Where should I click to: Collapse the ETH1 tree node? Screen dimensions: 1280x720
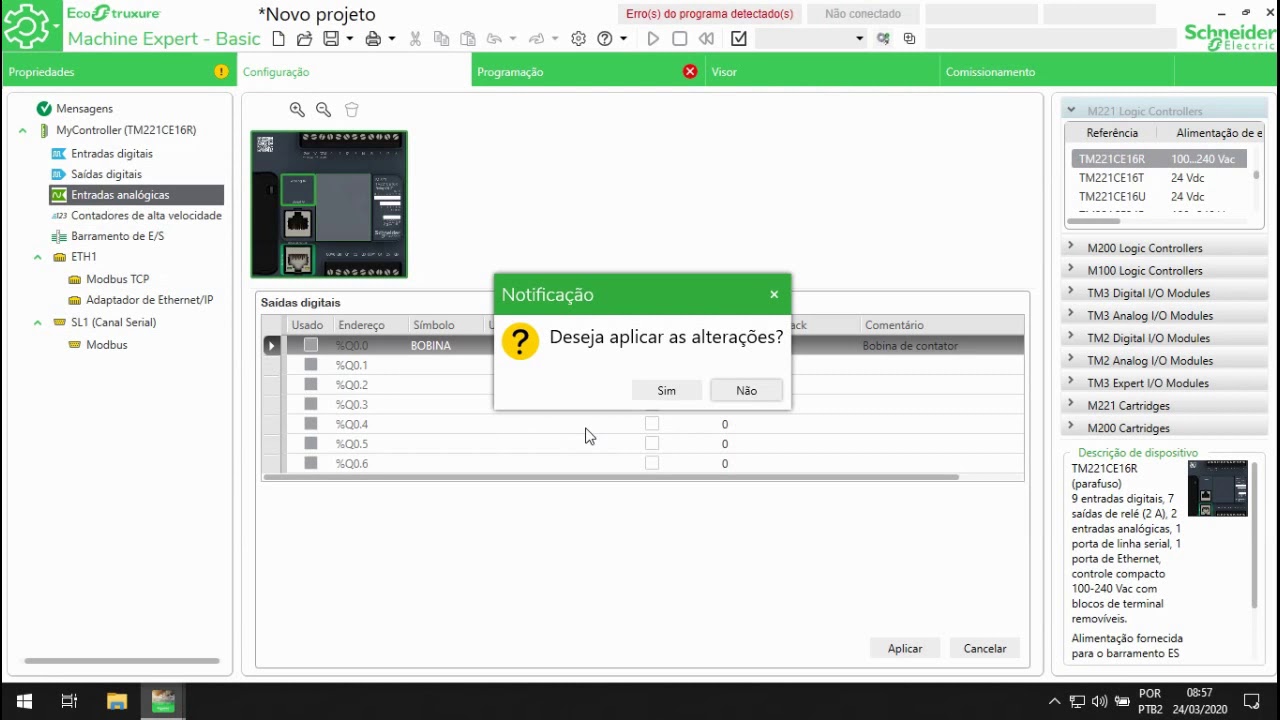(x=38, y=257)
